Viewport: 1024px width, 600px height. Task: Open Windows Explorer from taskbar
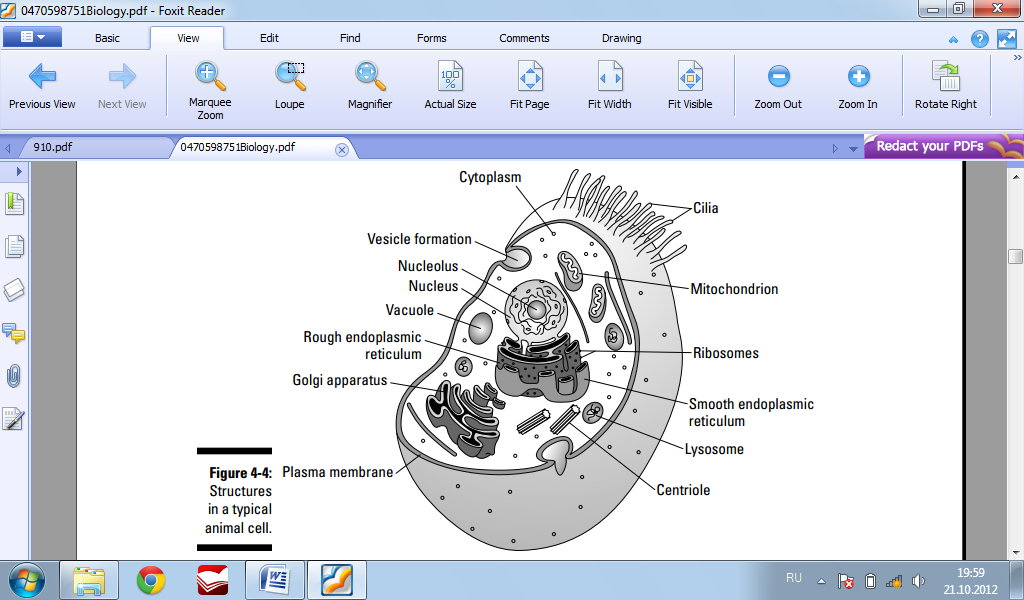pyautogui.click(x=89, y=580)
